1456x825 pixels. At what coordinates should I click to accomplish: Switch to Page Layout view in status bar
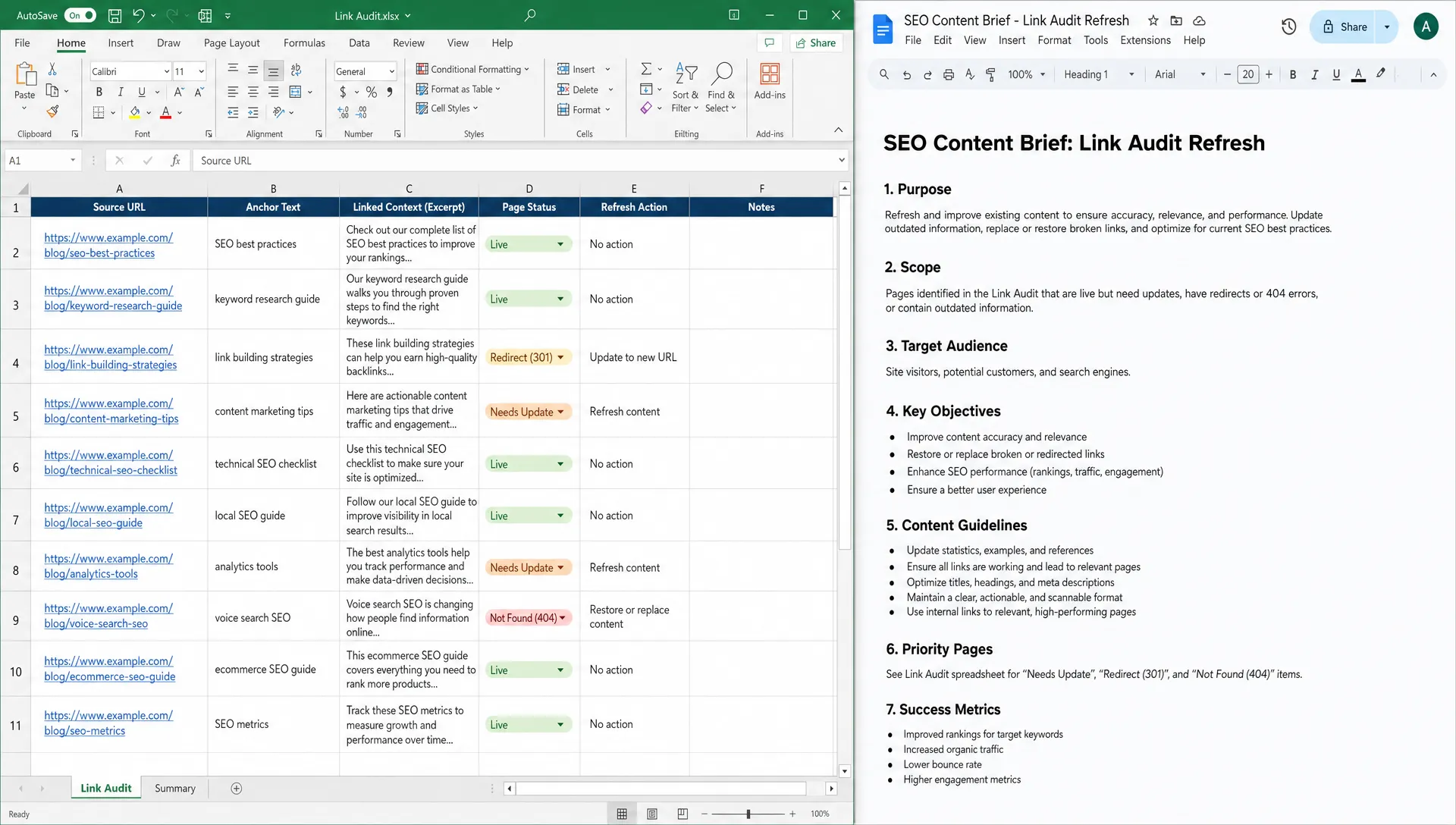click(x=652, y=814)
